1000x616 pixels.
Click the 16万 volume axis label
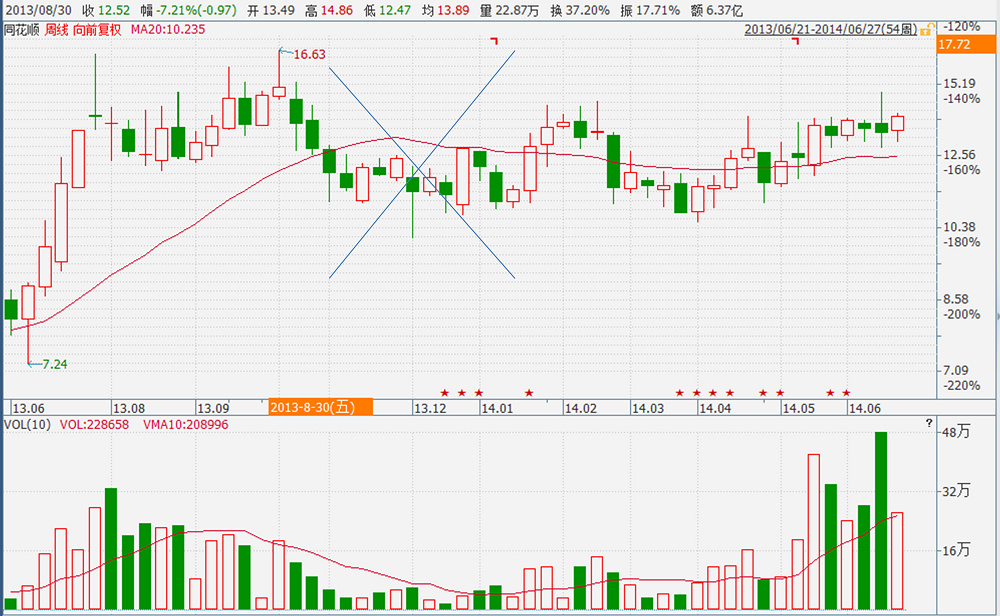(956, 550)
